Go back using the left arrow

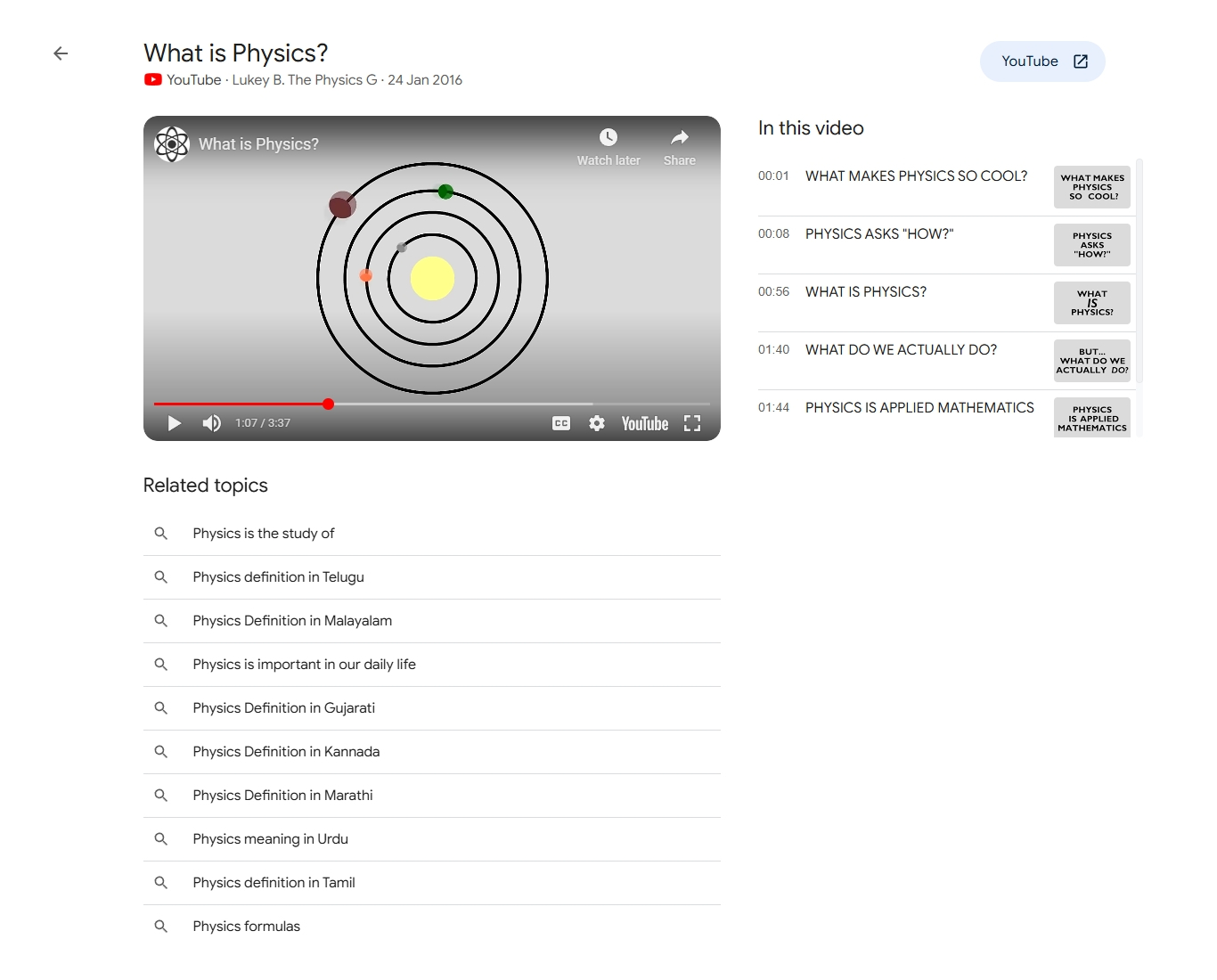(x=61, y=53)
